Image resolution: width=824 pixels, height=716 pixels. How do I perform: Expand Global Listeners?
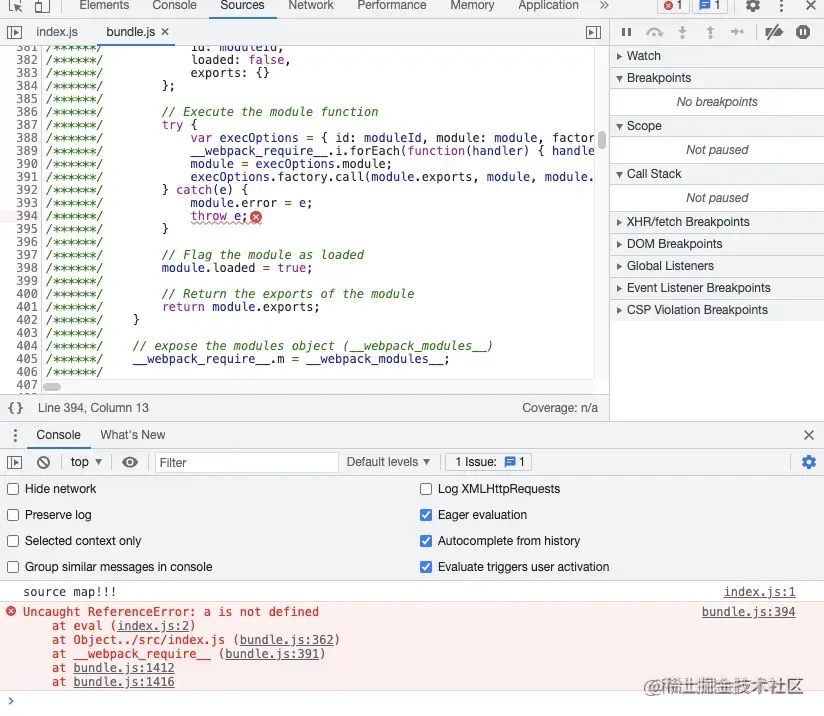[717, 266]
